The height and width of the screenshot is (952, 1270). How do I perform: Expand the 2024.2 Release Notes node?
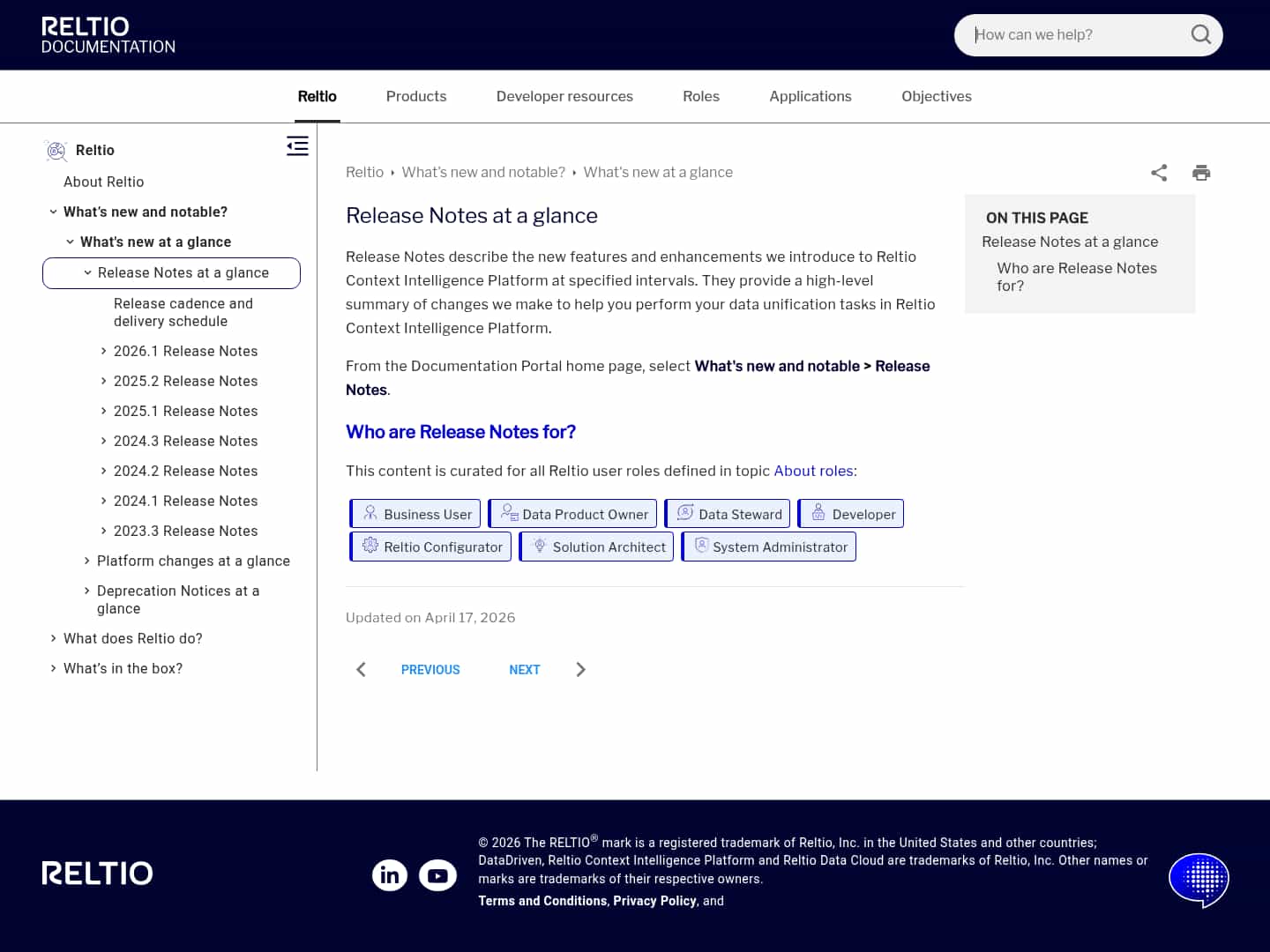point(103,471)
